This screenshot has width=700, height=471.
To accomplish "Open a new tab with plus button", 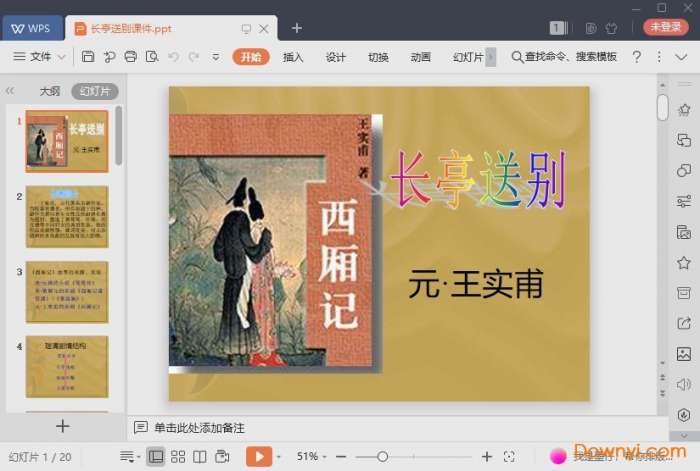I will 297,28.
